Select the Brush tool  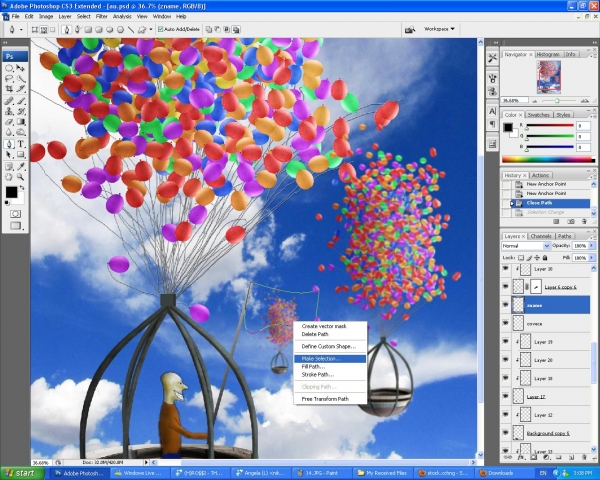(x=21, y=101)
